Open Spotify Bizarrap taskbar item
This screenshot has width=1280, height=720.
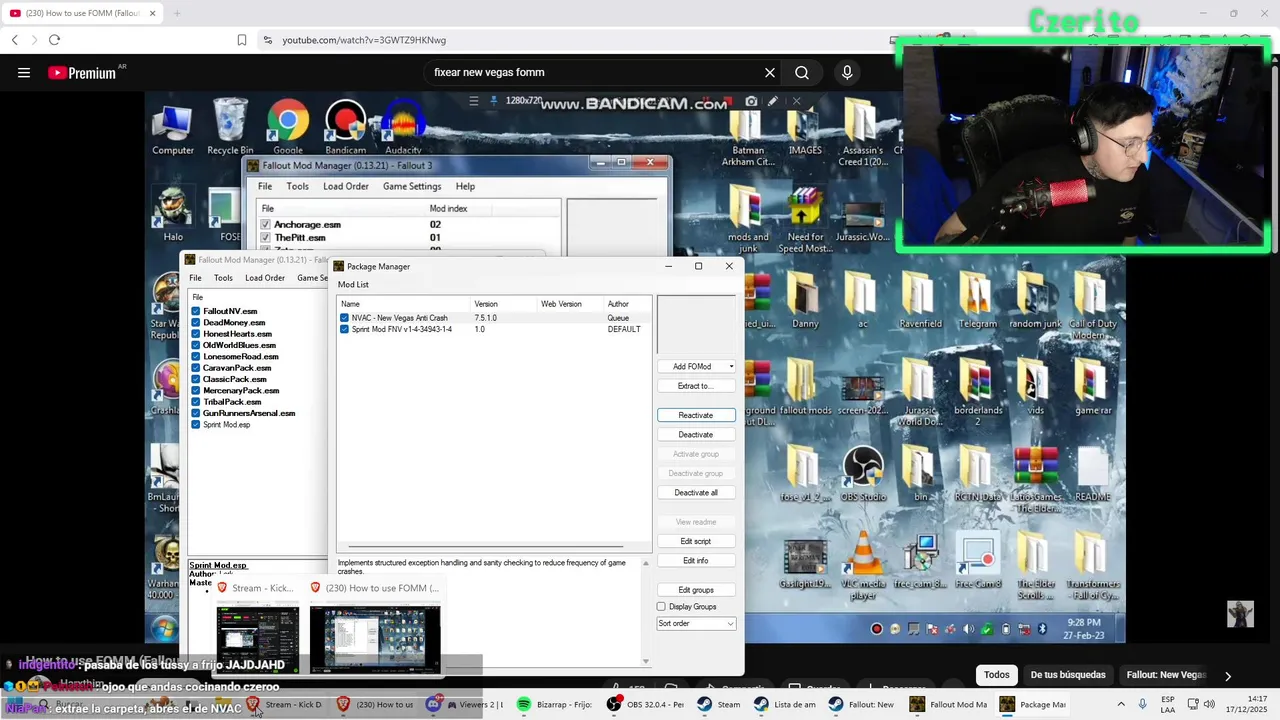556,704
